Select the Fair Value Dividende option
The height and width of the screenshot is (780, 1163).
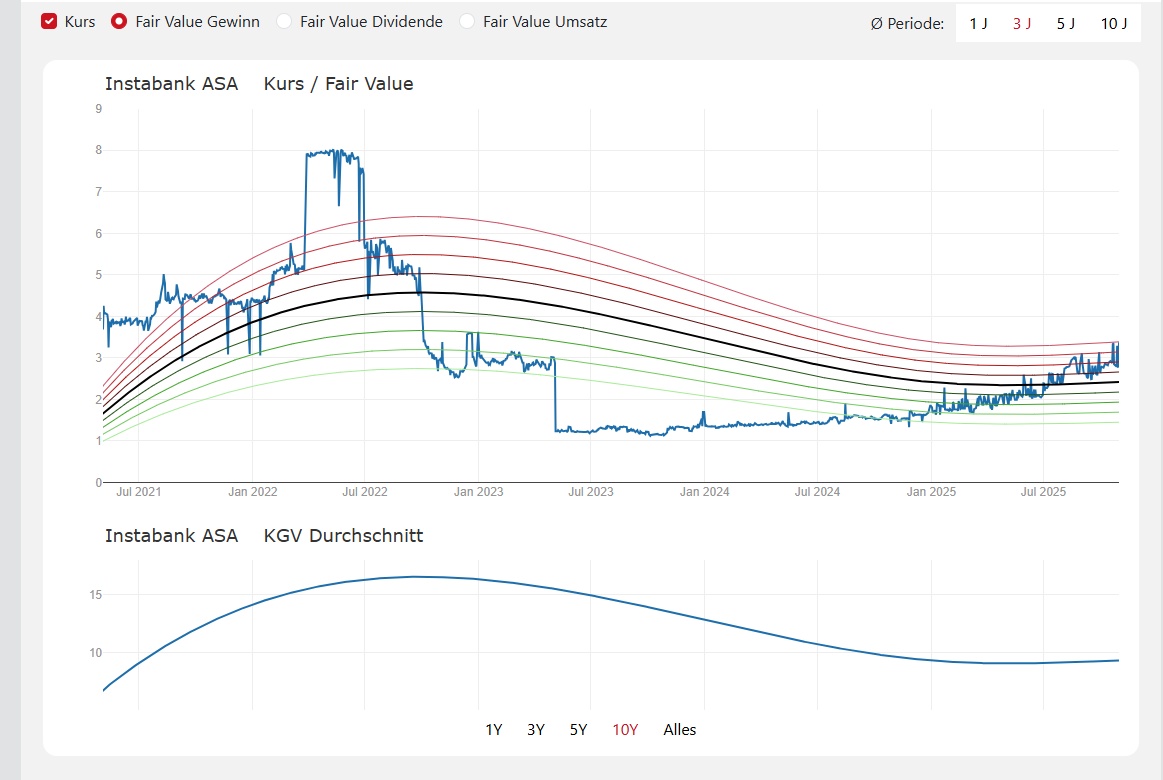[x=284, y=21]
